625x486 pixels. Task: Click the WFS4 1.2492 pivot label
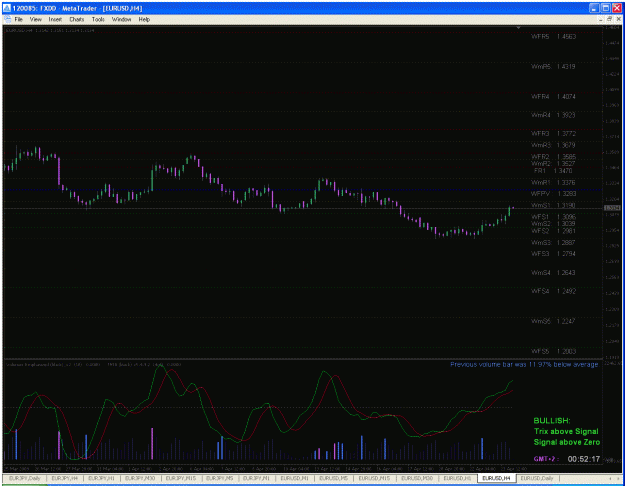553,291
